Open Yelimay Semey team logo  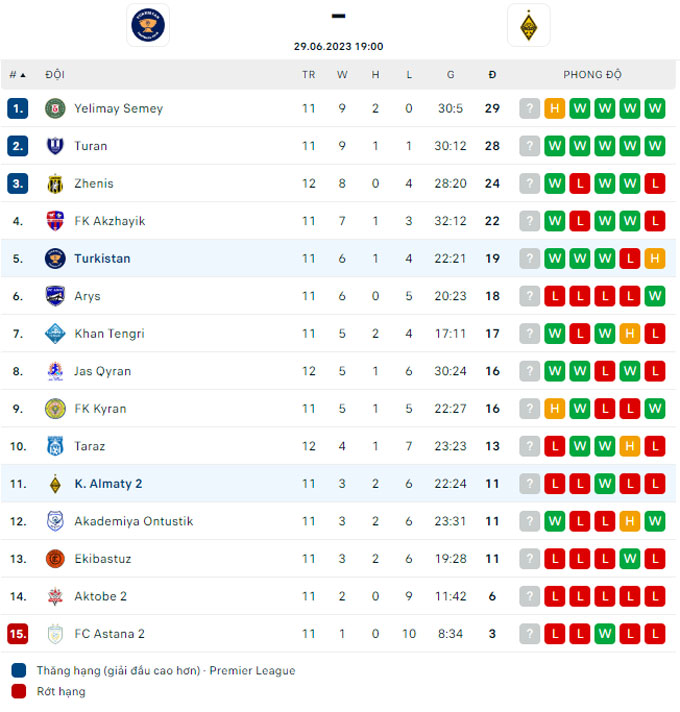(x=55, y=109)
